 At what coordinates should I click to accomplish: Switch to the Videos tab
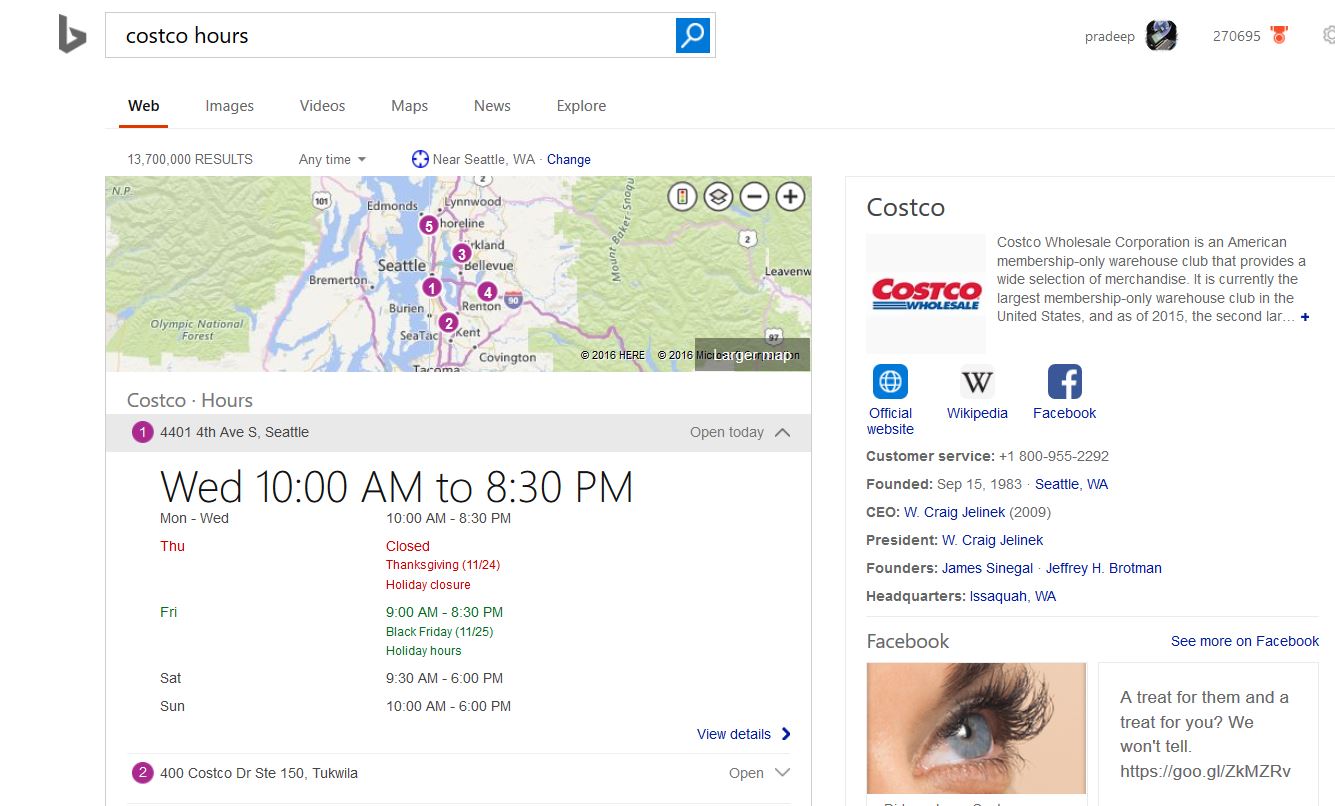(x=322, y=106)
